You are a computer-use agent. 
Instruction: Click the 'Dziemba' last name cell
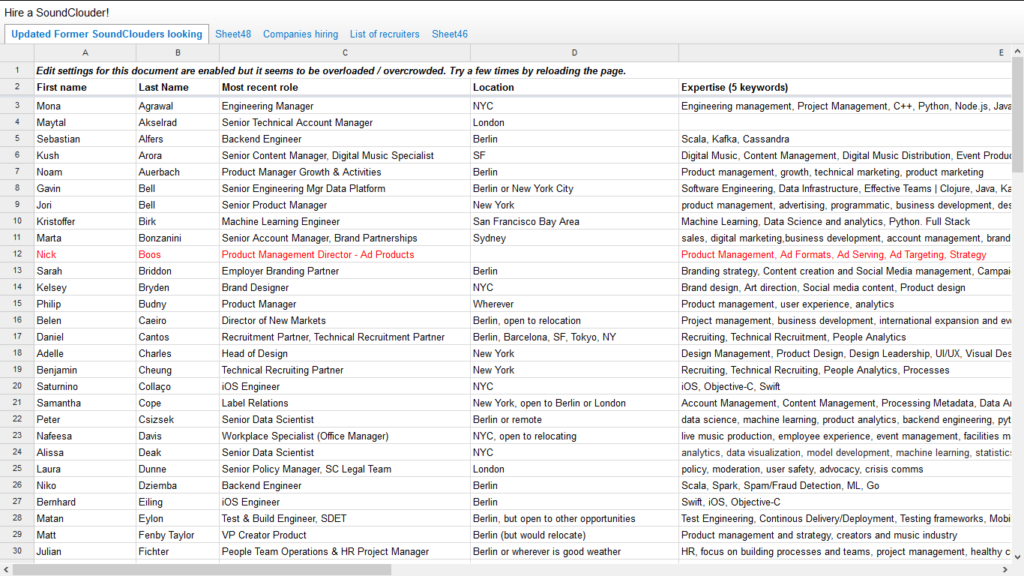(178, 485)
